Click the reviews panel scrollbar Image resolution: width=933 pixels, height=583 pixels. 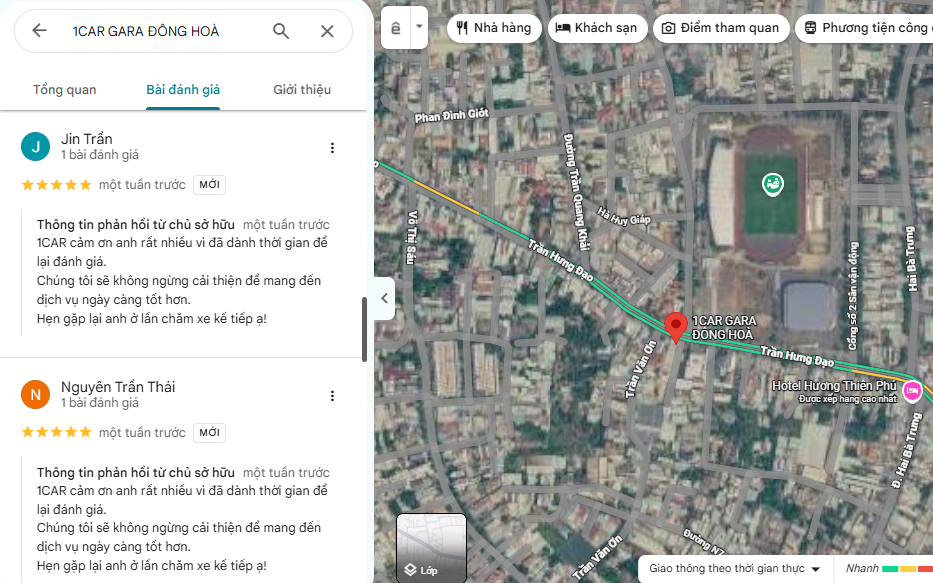[x=364, y=329]
